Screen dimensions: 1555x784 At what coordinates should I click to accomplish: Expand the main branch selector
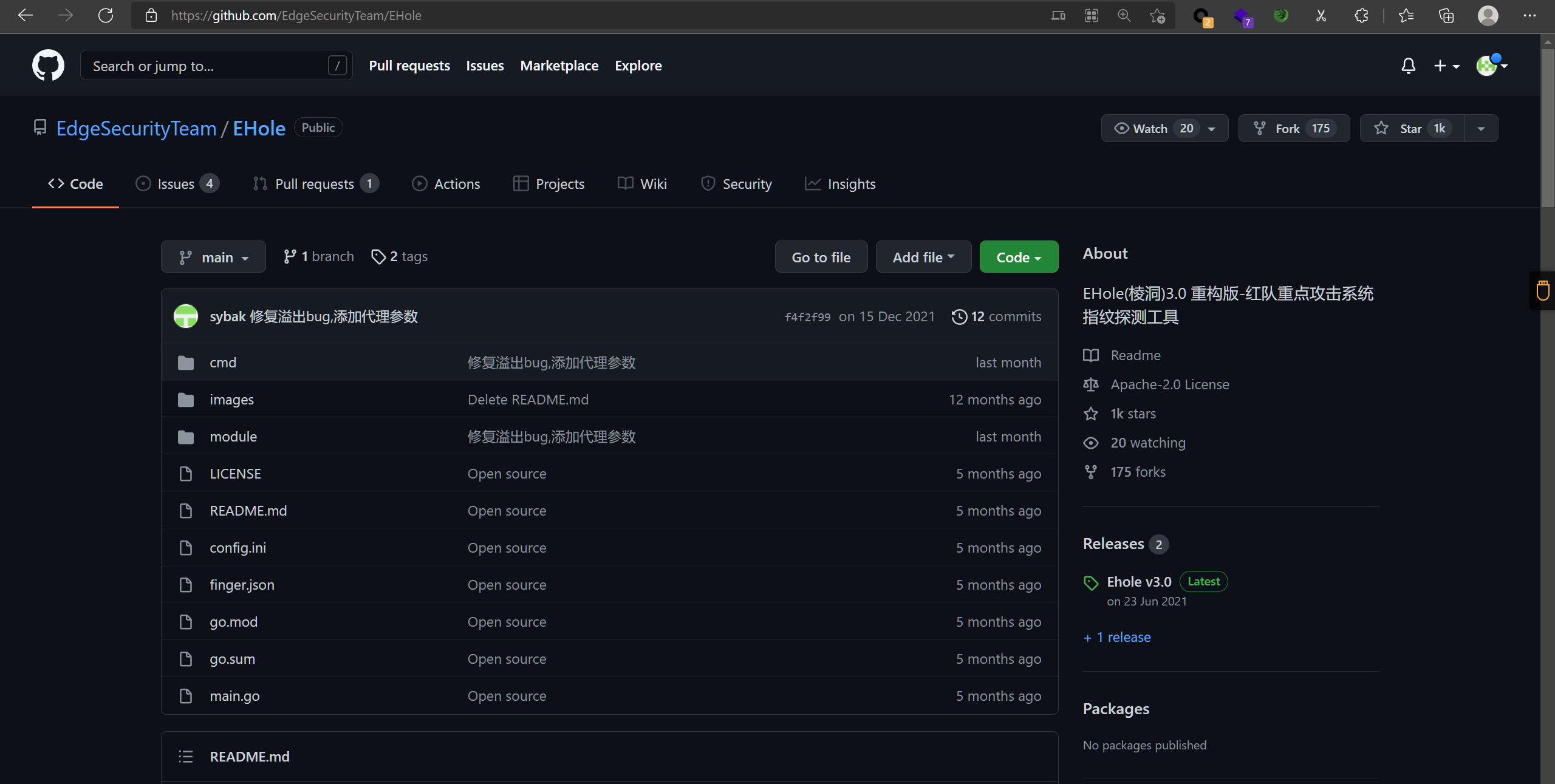(213, 257)
